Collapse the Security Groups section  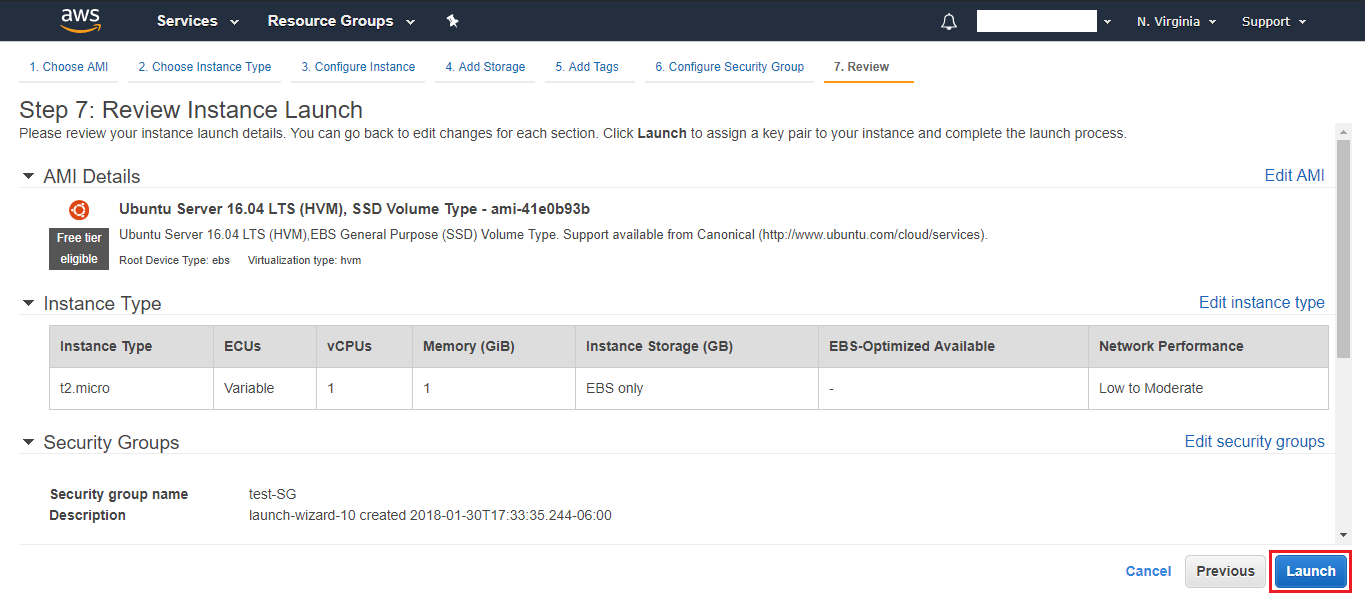29,442
